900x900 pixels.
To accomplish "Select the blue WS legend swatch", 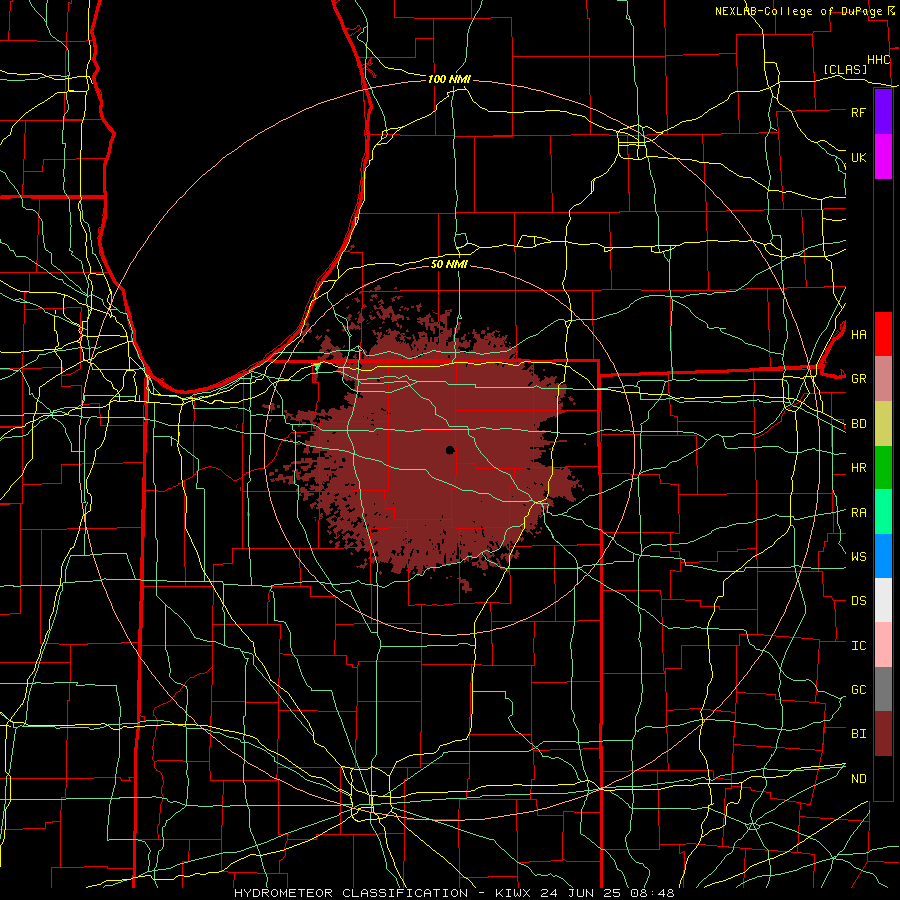I will click(883, 556).
